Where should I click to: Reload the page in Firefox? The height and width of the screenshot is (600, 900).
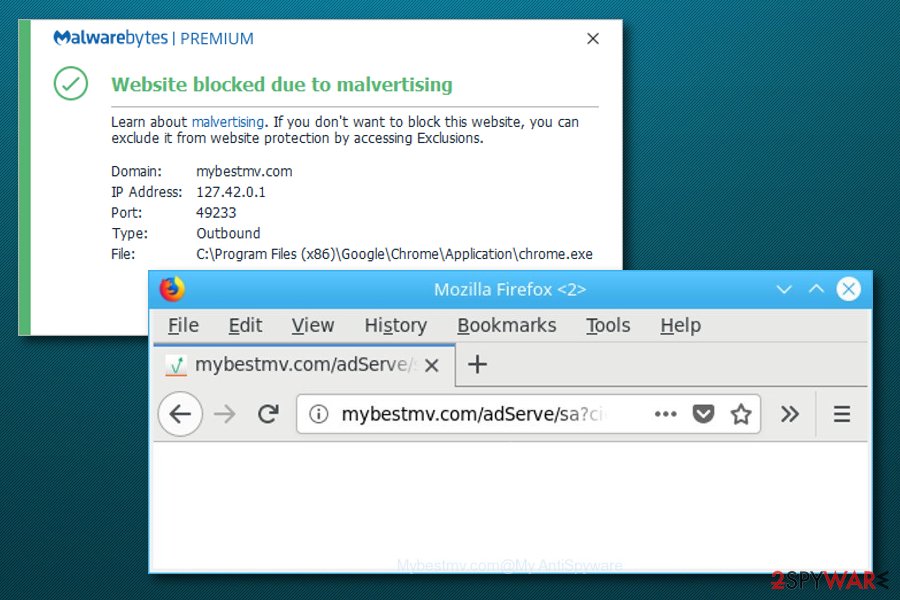click(268, 414)
